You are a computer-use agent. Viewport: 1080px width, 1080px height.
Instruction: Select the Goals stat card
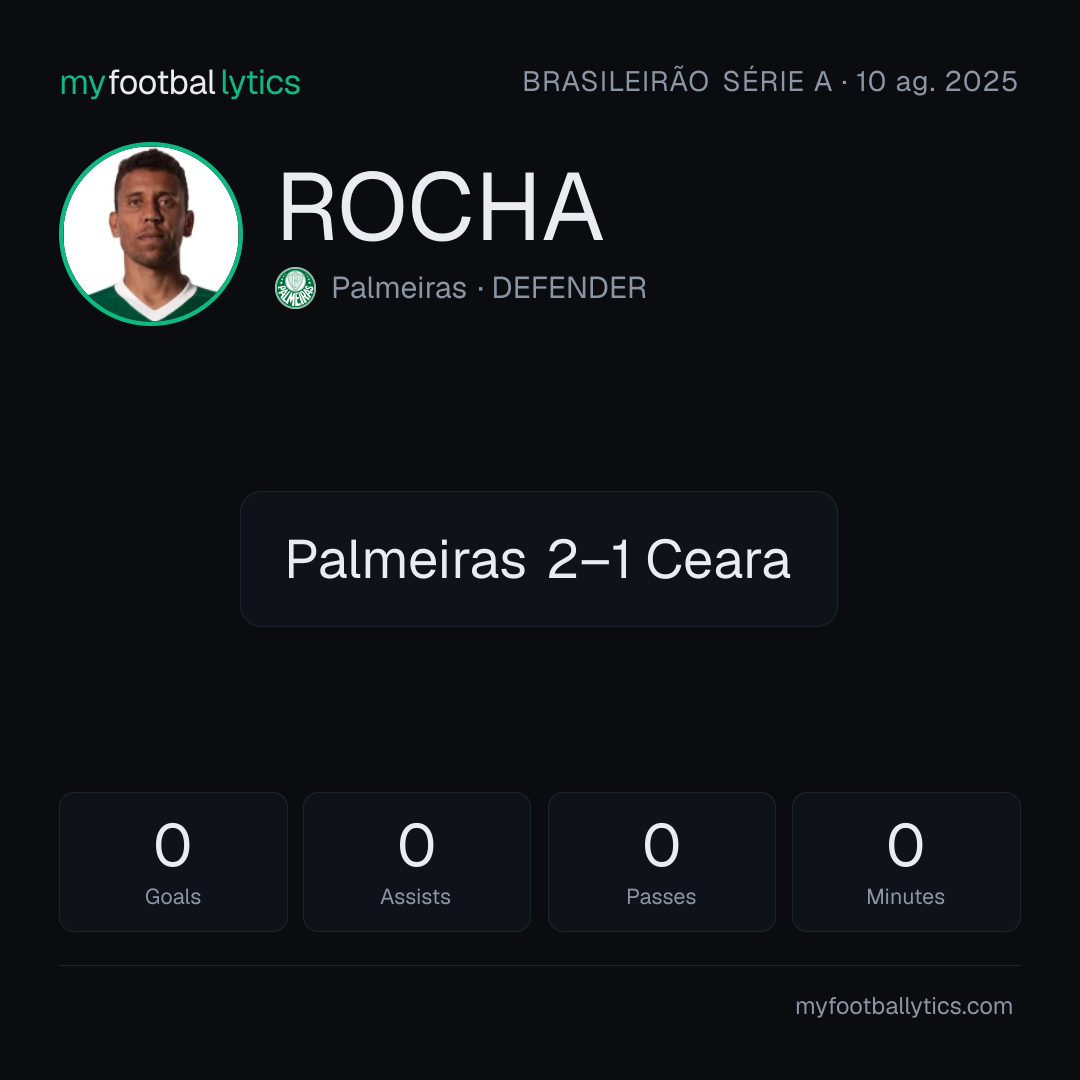pos(173,862)
